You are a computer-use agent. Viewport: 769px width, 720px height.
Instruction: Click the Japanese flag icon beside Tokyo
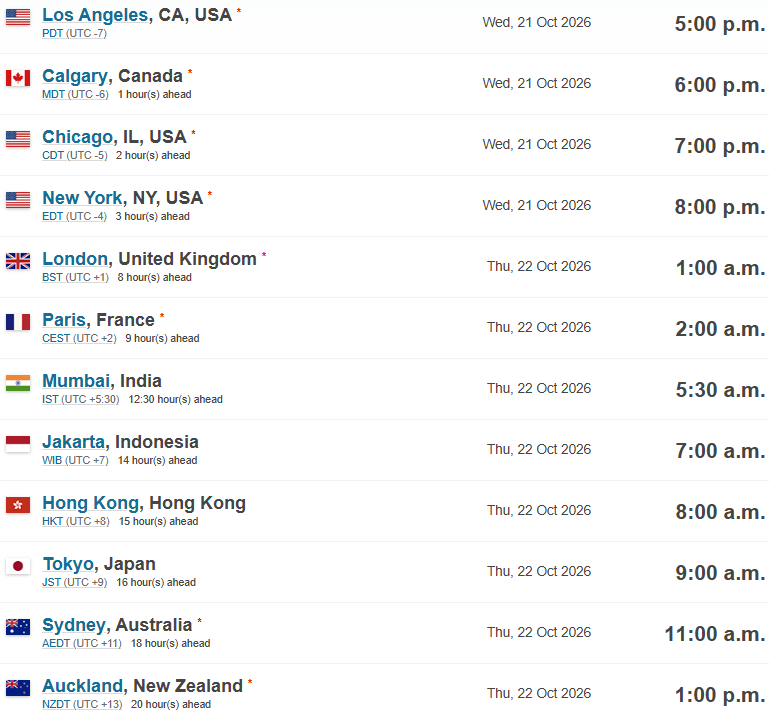point(18,566)
